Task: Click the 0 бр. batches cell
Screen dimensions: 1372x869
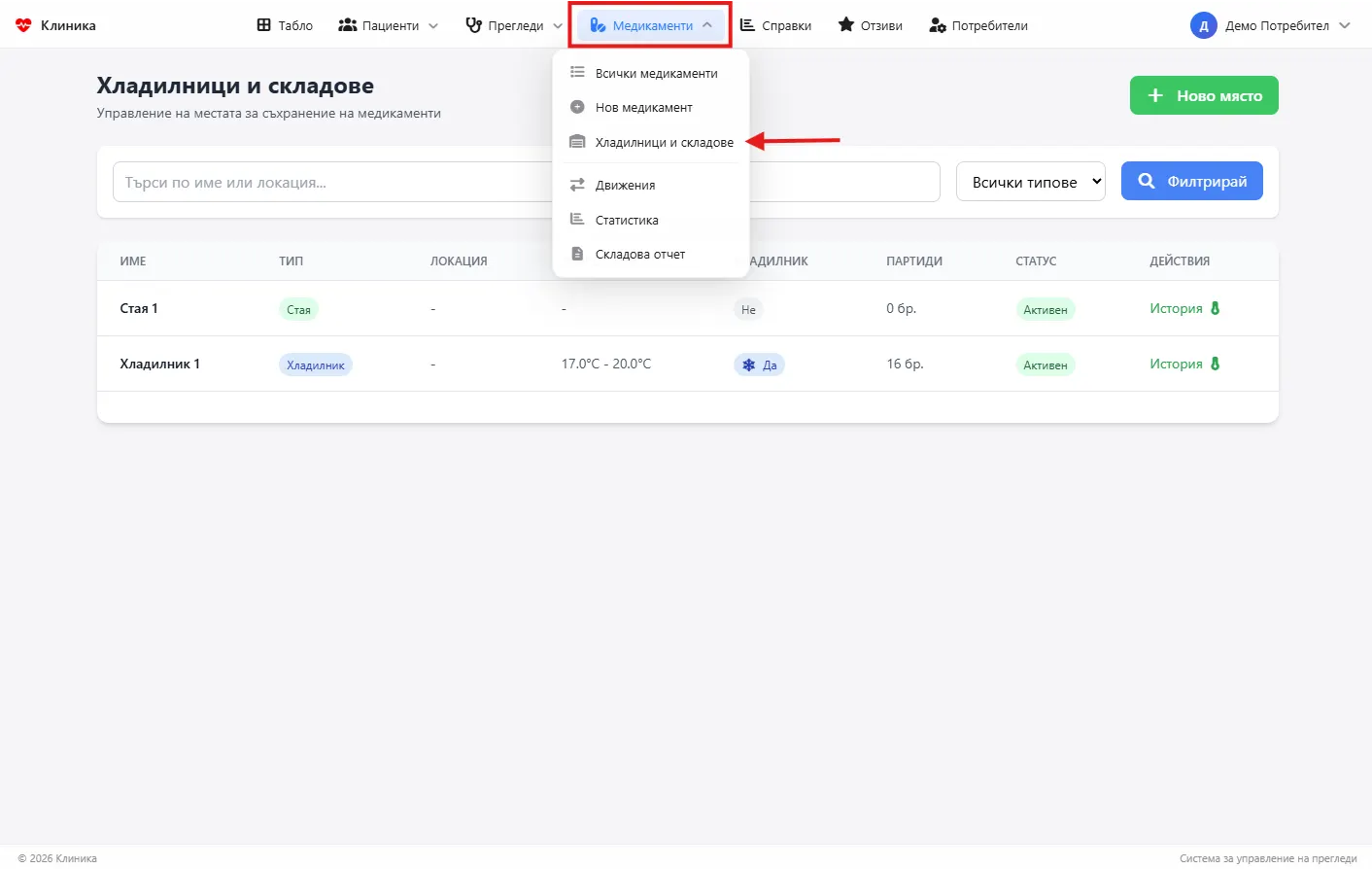Action: (901, 308)
